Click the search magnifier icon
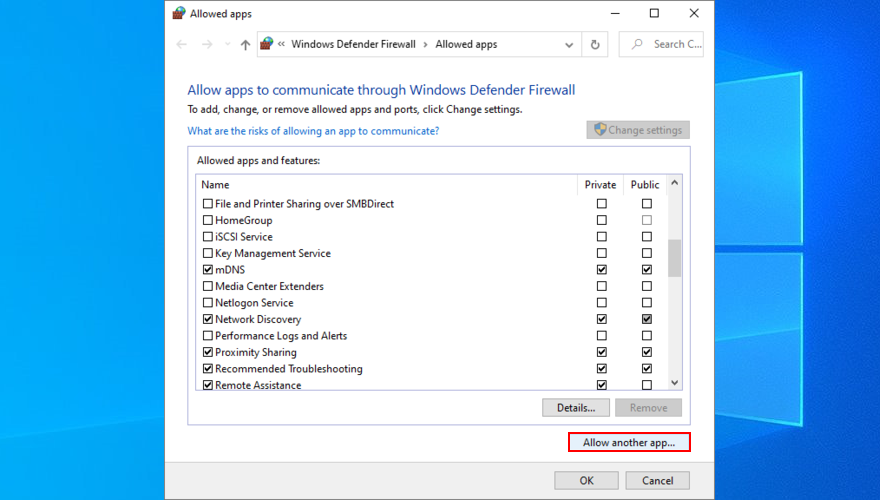 [x=636, y=44]
